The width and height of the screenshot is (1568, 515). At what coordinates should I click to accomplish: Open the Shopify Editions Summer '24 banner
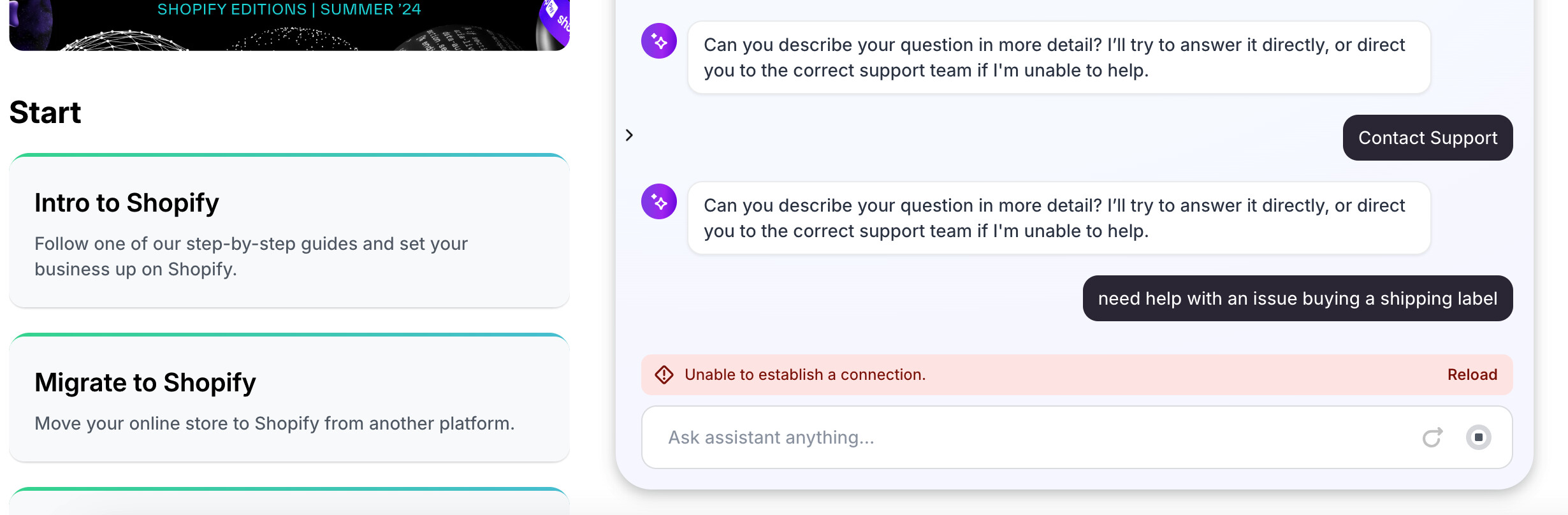[x=289, y=24]
